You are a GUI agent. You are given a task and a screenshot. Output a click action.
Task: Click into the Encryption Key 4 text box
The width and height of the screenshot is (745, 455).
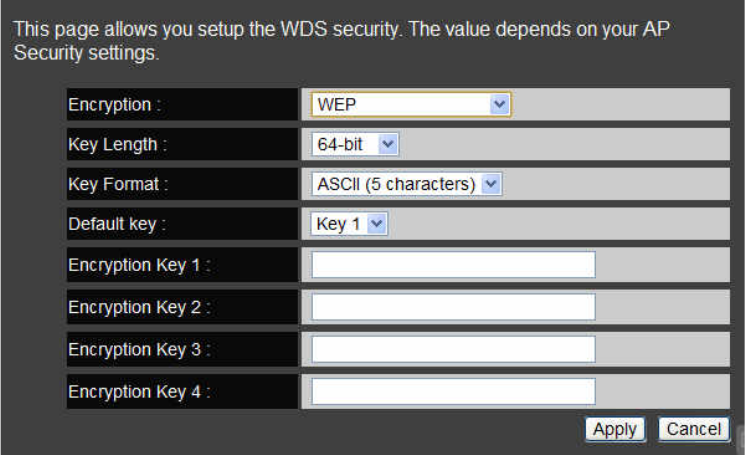tap(453, 391)
